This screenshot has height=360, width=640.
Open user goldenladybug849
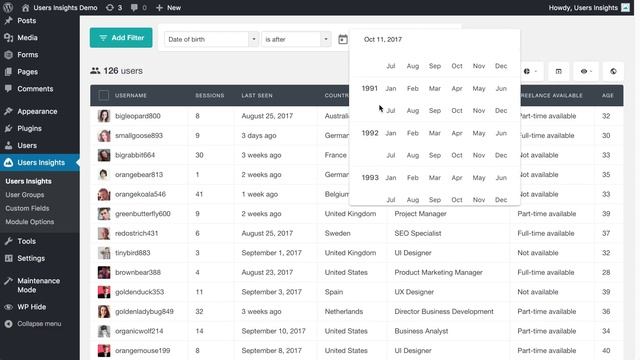pos(144,311)
